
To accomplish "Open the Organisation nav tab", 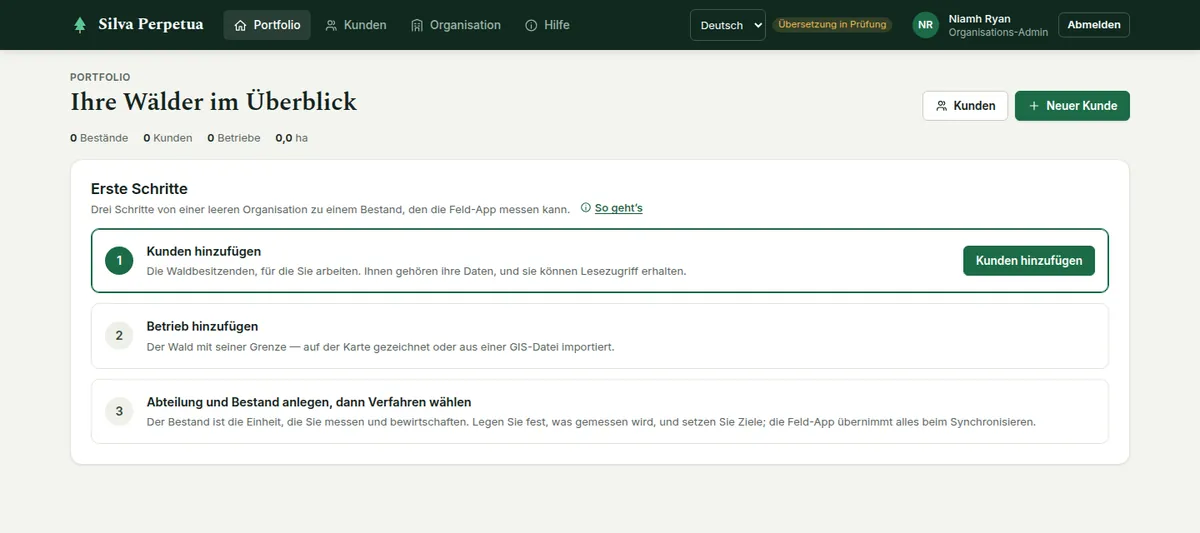I will 456,25.
